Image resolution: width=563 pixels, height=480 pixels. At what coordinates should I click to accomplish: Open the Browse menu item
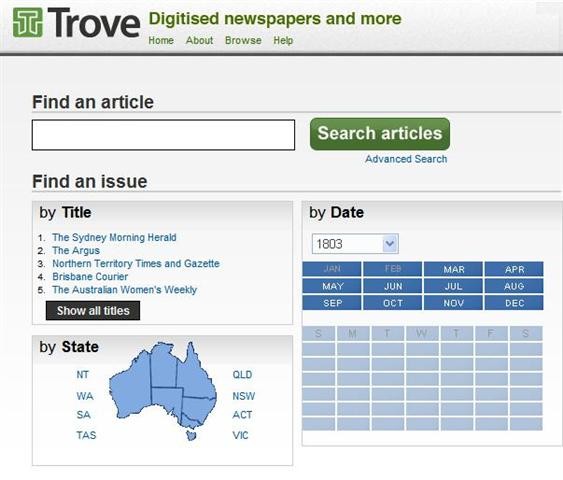[x=243, y=40]
